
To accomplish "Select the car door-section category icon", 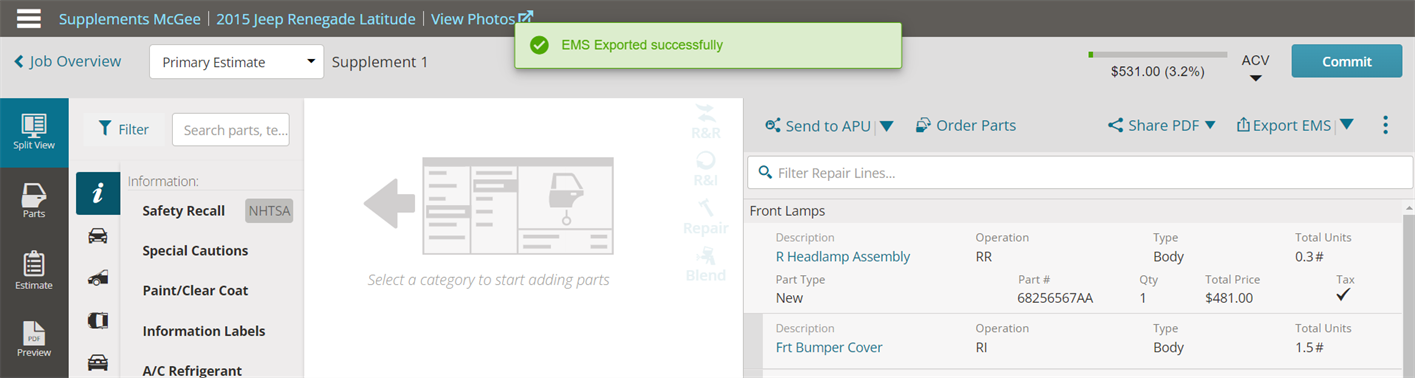I will (98, 320).
